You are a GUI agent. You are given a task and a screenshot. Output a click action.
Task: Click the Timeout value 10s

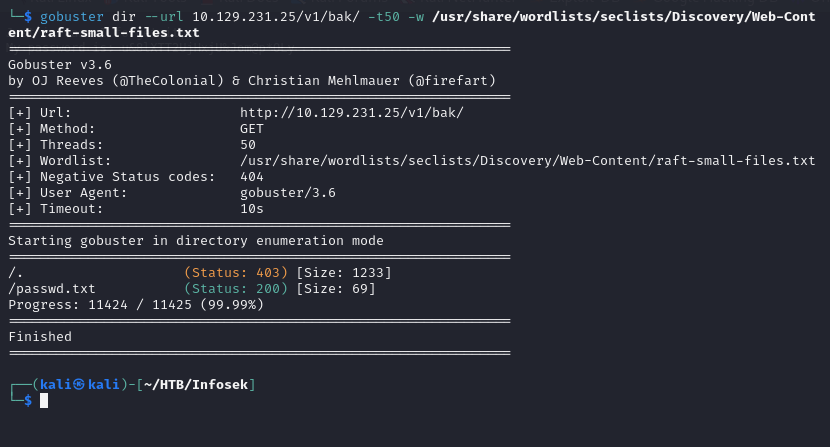point(251,209)
